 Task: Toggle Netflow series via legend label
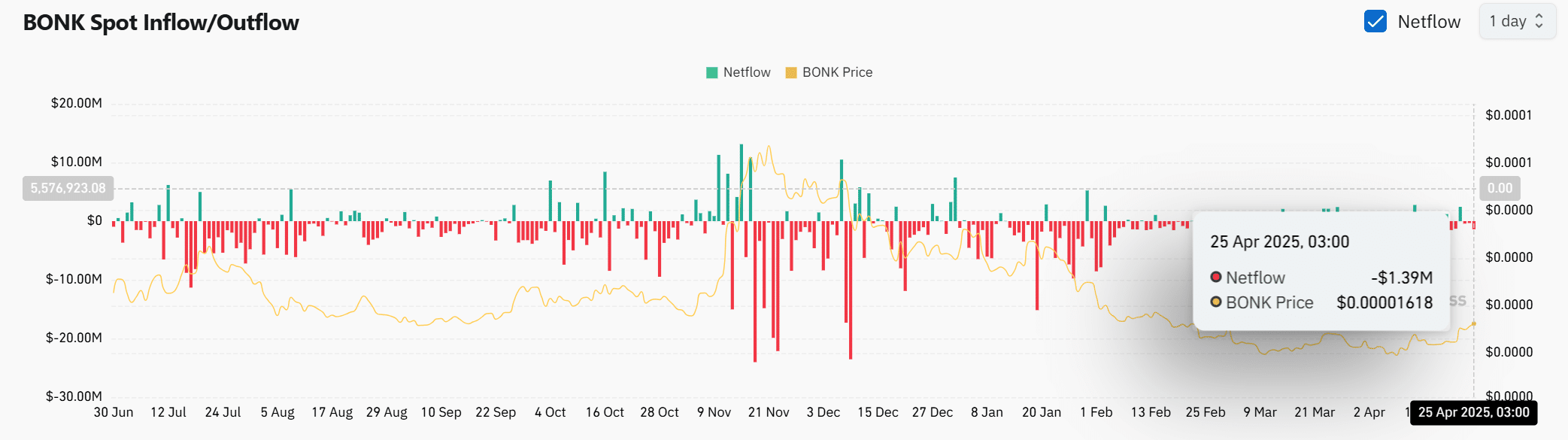click(746, 73)
